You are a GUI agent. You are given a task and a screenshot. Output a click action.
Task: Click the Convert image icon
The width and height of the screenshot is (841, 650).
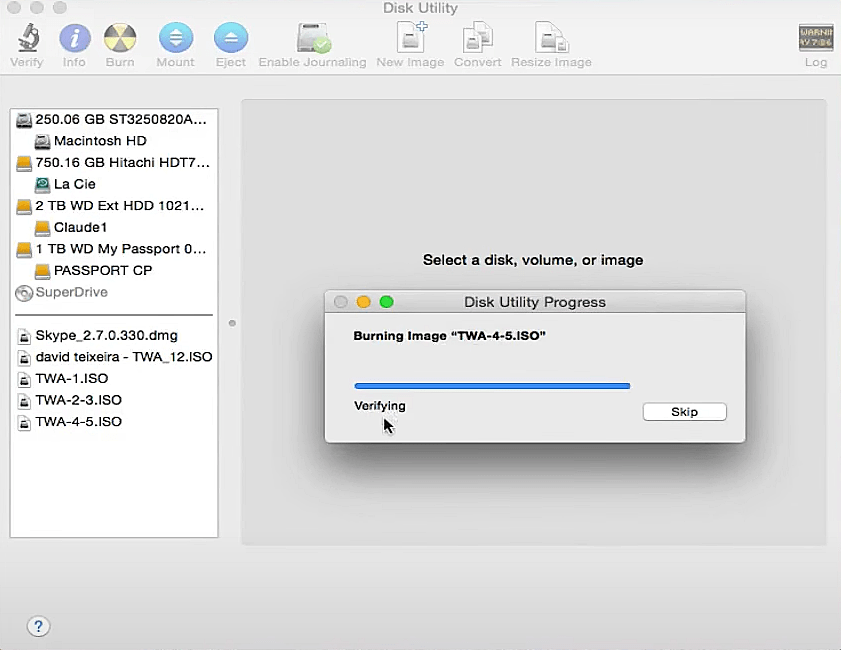[x=477, y=40]
